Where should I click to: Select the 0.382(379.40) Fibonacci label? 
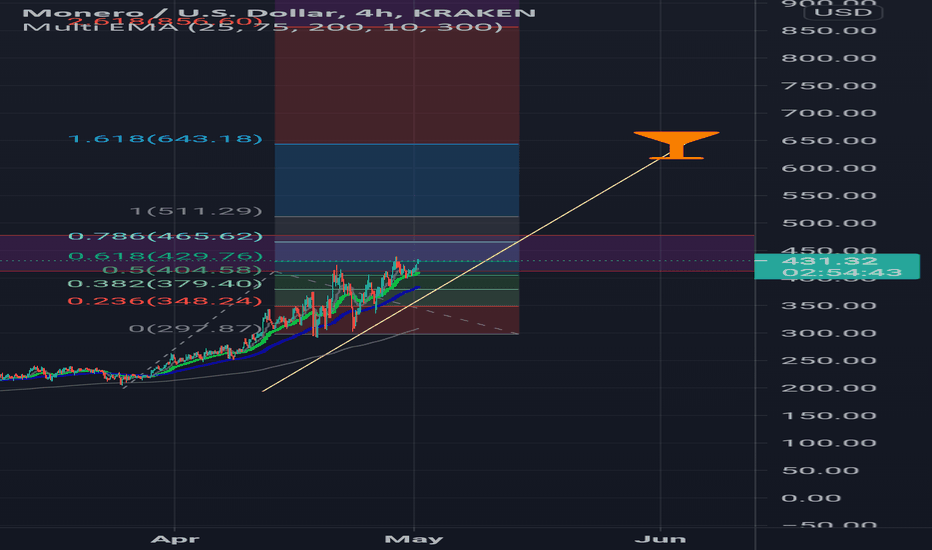click(x=165, y=284)
